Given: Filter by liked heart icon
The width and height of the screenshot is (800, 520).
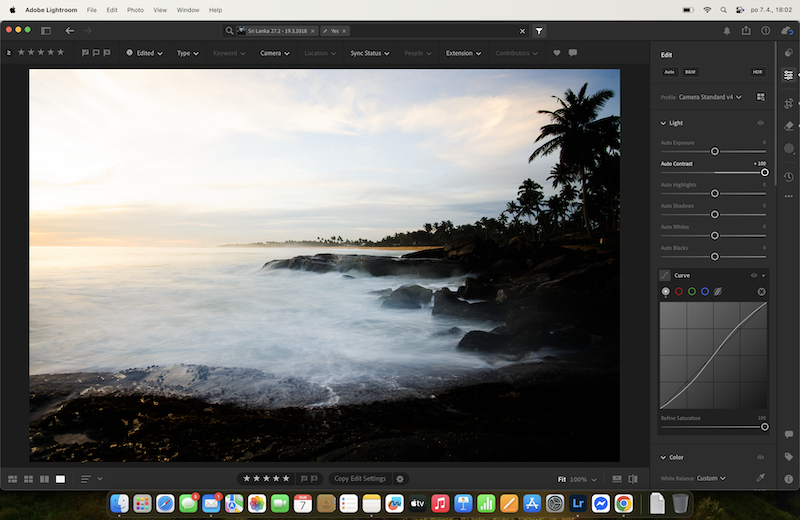Looking at the screenshot, I should [557, 53].
